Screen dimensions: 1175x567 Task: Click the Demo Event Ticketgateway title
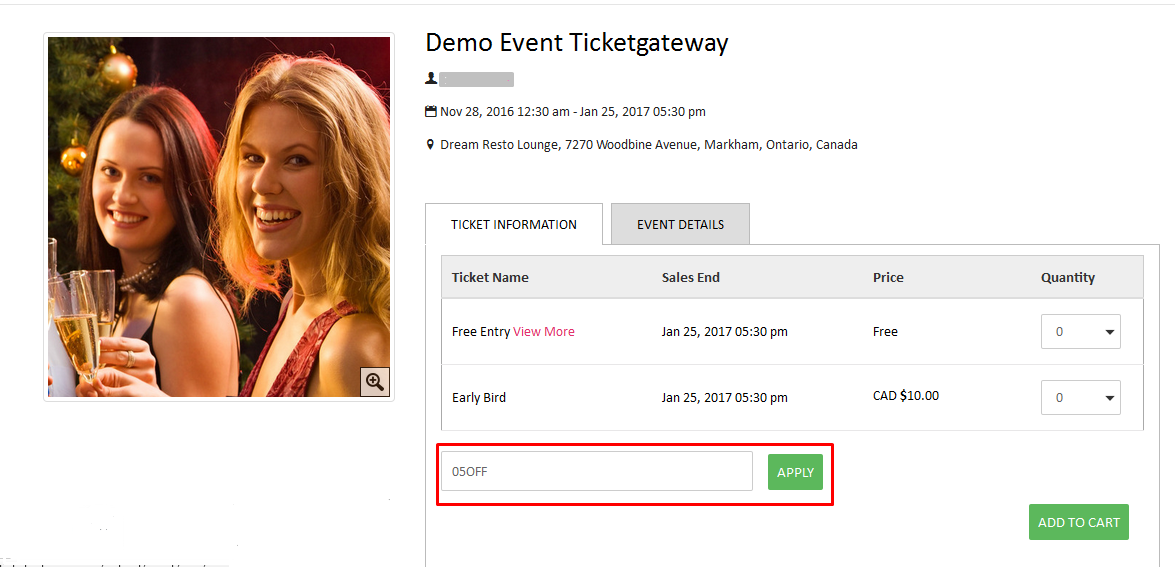576,43
